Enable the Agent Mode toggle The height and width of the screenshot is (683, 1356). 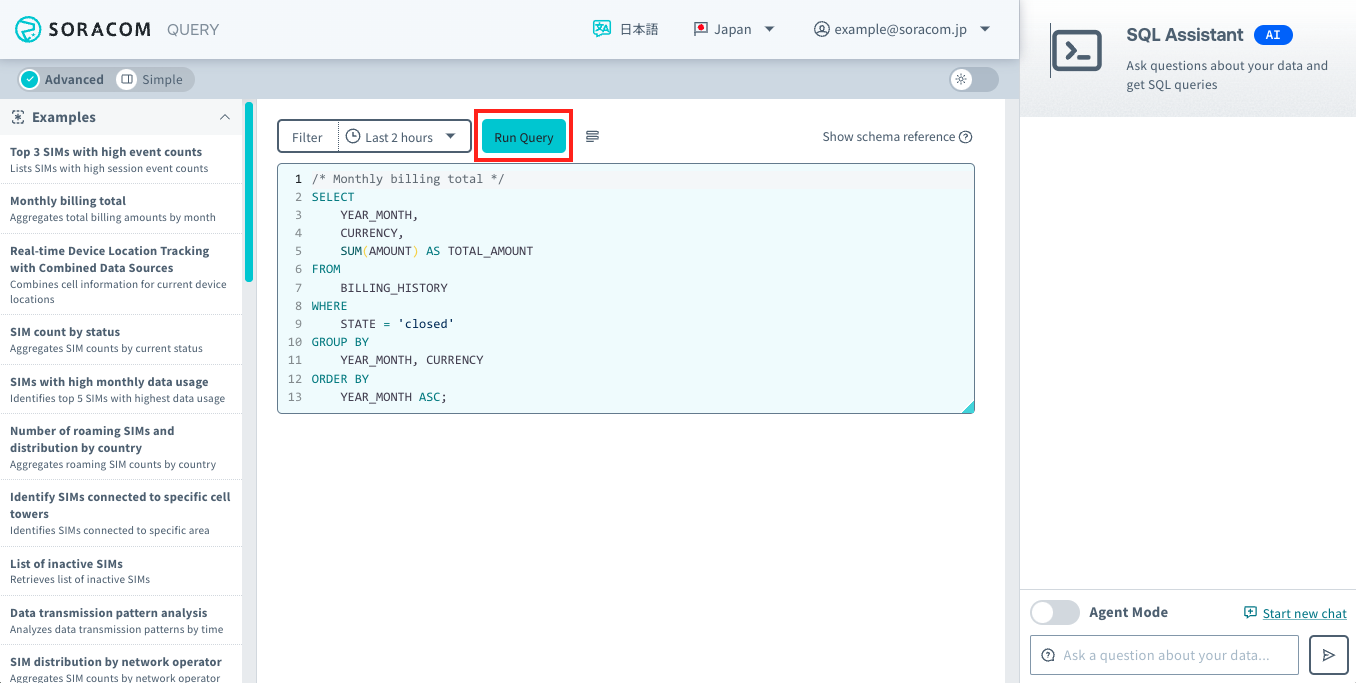[x=1054, y=612]
